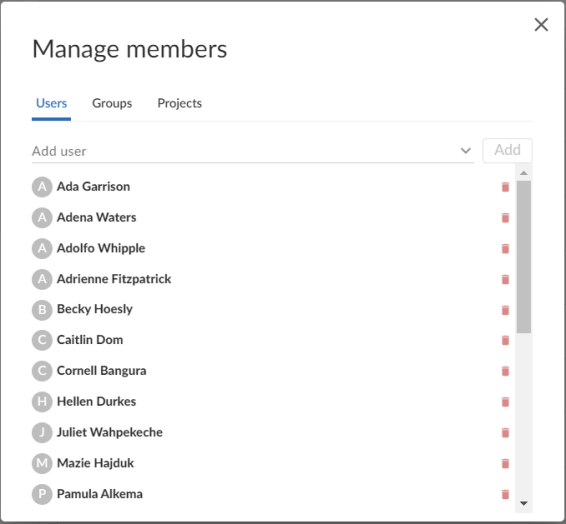This screenshot has height=524, width=566.
Task: Click the member list scrollbar thumb
Action: pos(524,257)
